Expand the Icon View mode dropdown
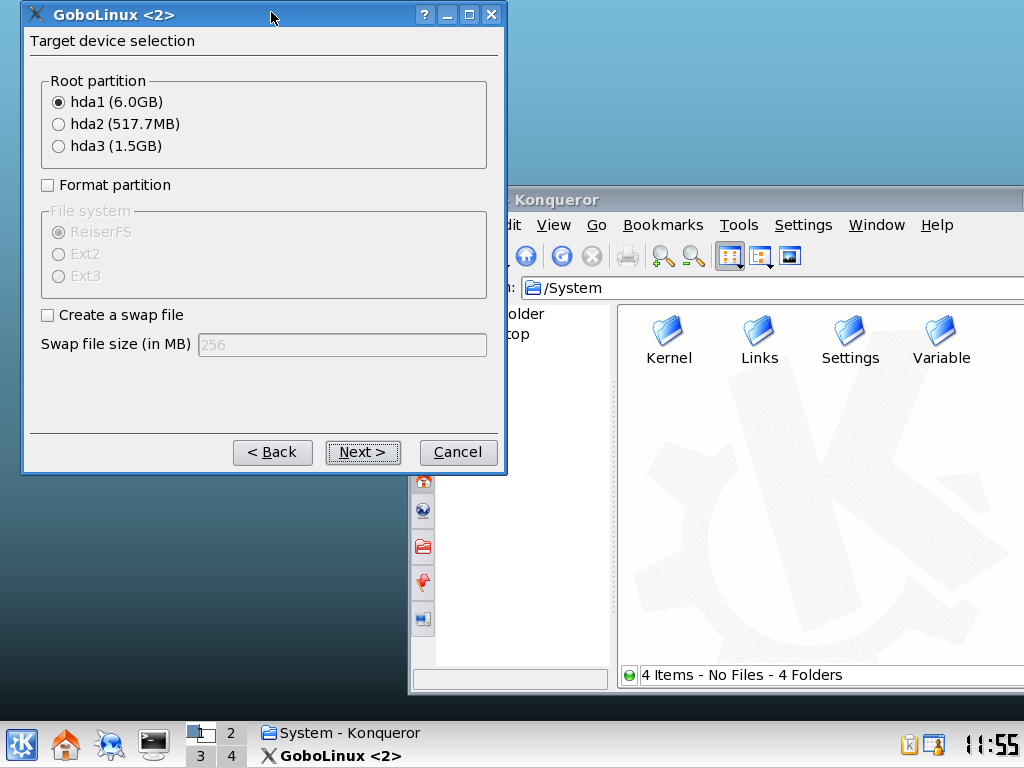This screenshot has width=1024, height=768. (x=739, y=266)
